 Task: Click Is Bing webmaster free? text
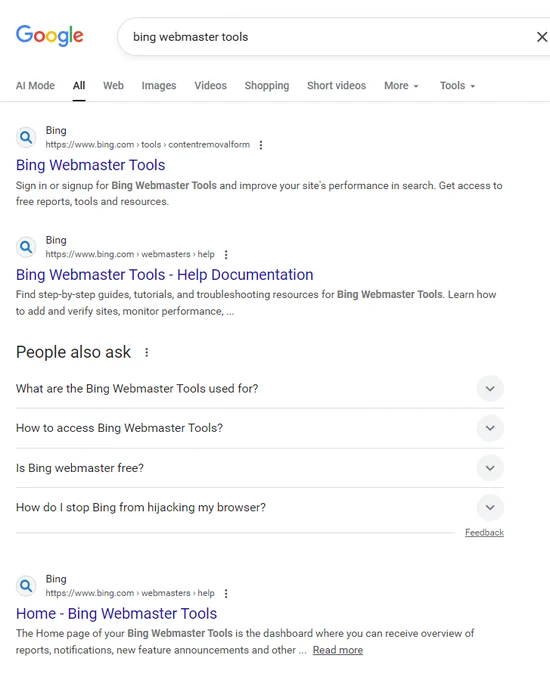pos(80,468)
